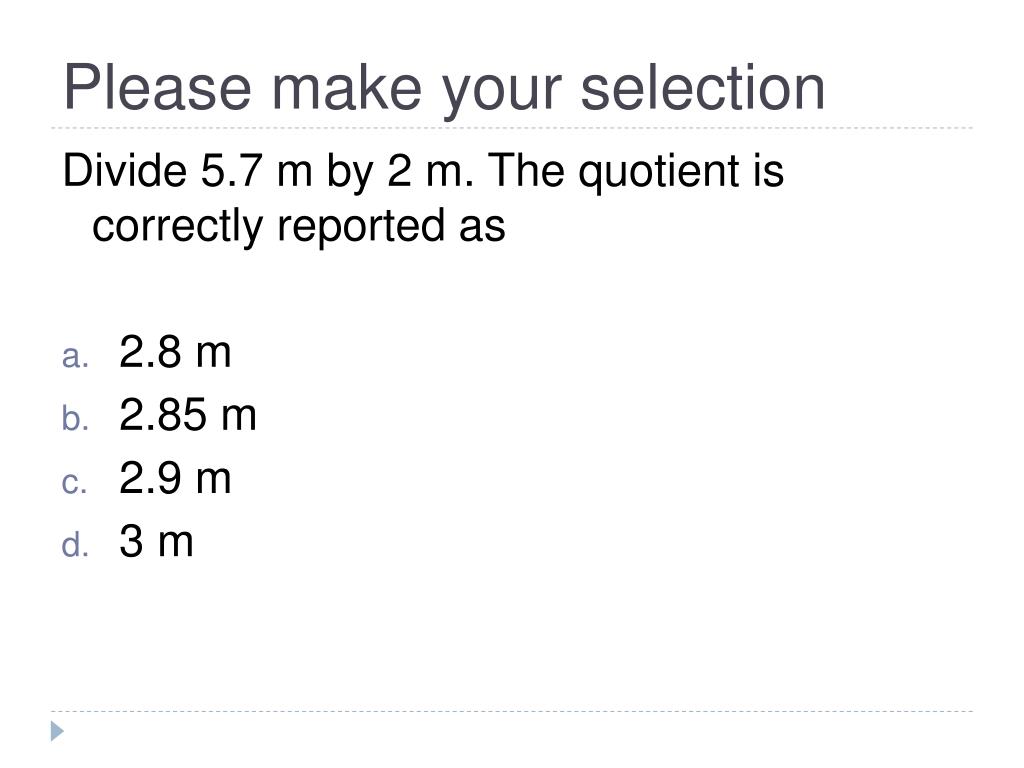Click the title 'Please make your selection'

[444, 89]
